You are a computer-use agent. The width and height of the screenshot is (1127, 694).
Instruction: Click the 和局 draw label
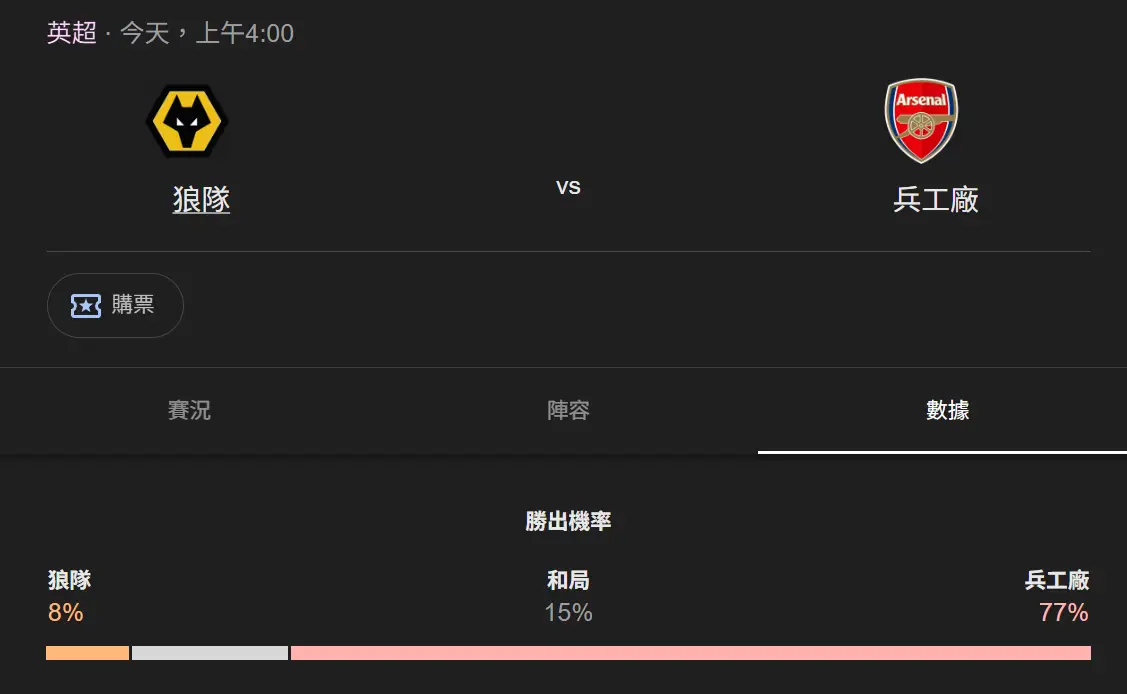tap(568, 580)
